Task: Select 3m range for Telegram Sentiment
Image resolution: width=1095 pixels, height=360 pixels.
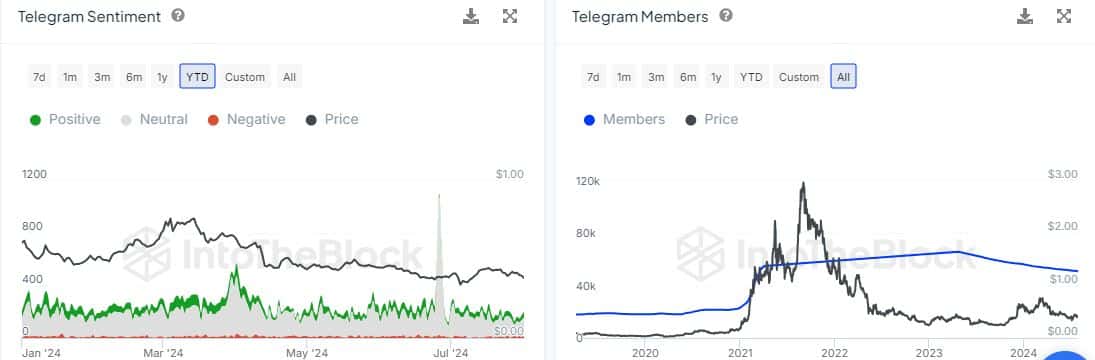Action: point(102,77)
